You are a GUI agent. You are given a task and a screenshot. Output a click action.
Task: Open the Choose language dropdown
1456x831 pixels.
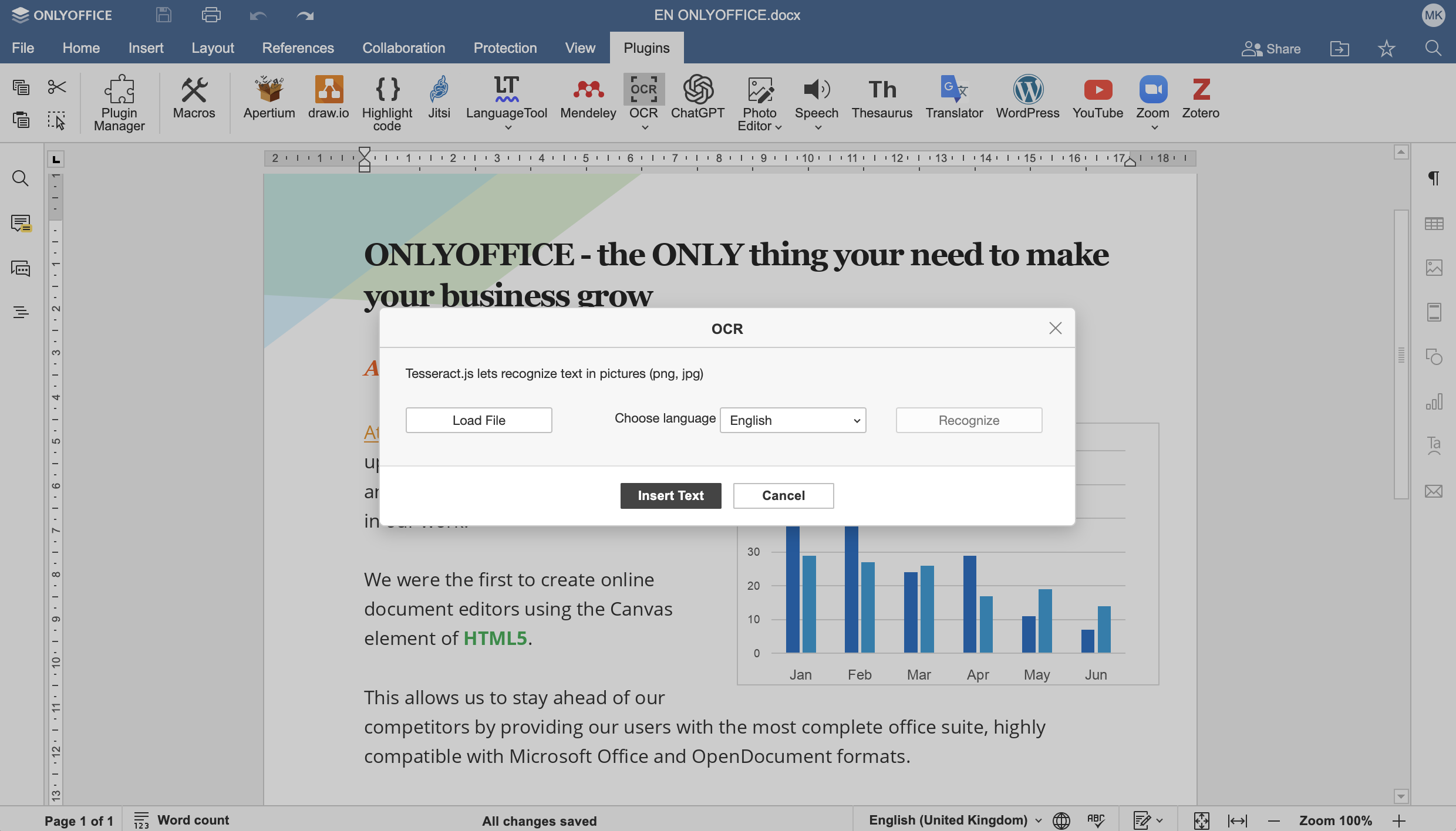pyautogui.click(x=793, y=420)
